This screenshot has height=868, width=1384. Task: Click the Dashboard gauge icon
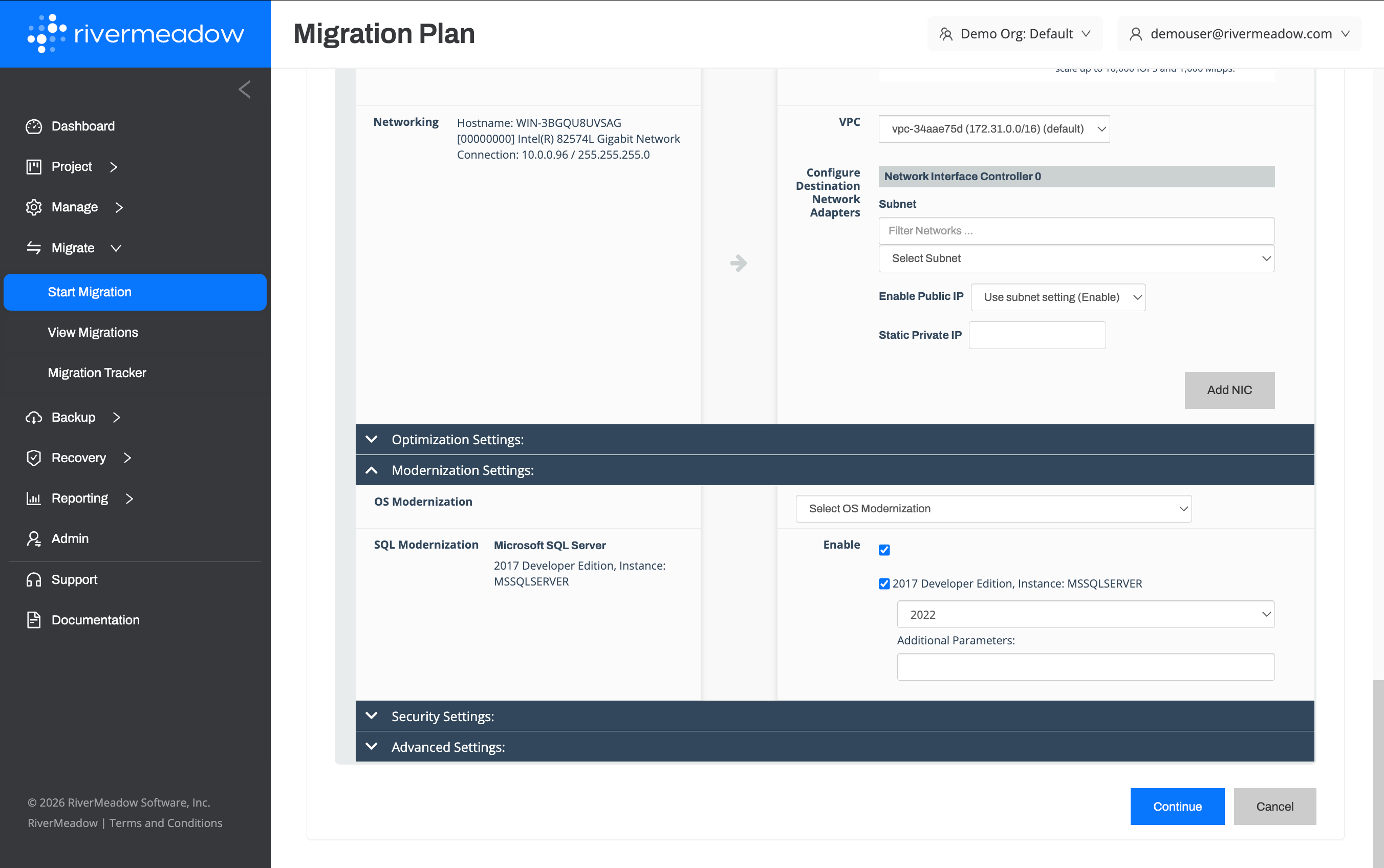[34, 126]
